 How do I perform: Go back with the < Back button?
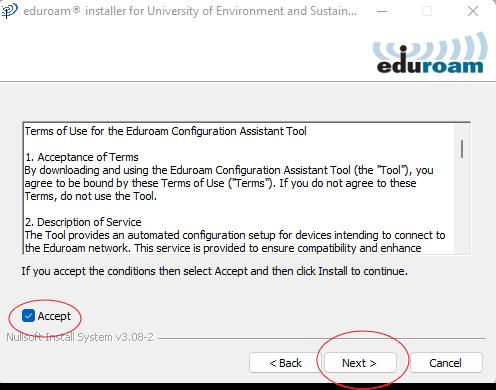[x=284, y=363]
